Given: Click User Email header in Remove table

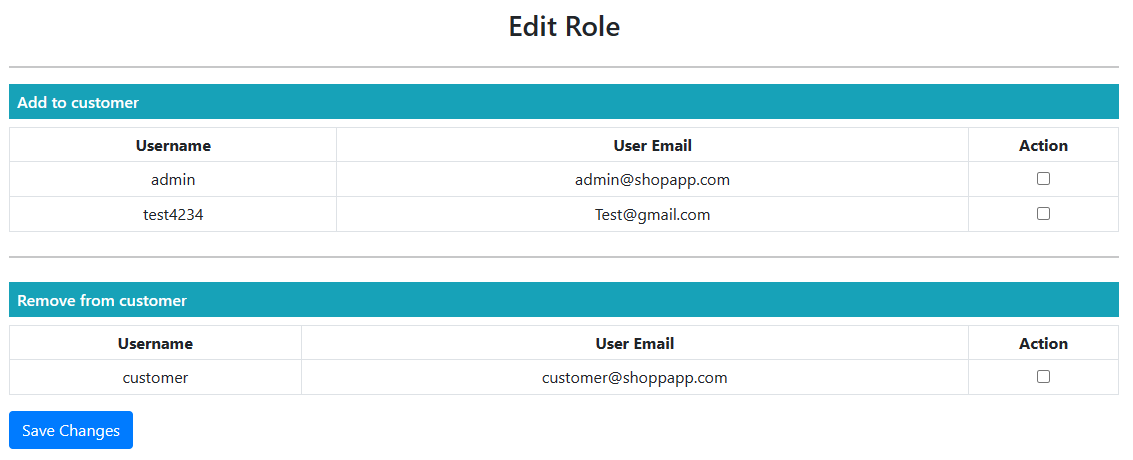Looking at the screenshot, I should point(634,343).
